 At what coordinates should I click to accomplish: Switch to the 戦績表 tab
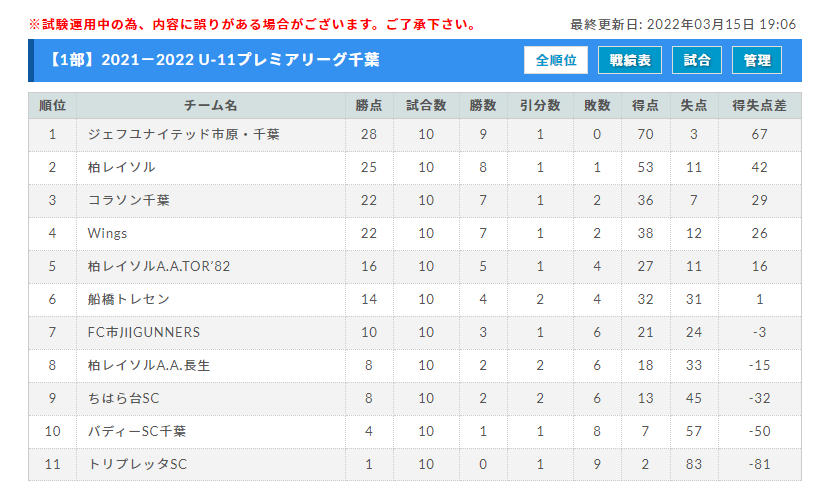click(630, 60)
